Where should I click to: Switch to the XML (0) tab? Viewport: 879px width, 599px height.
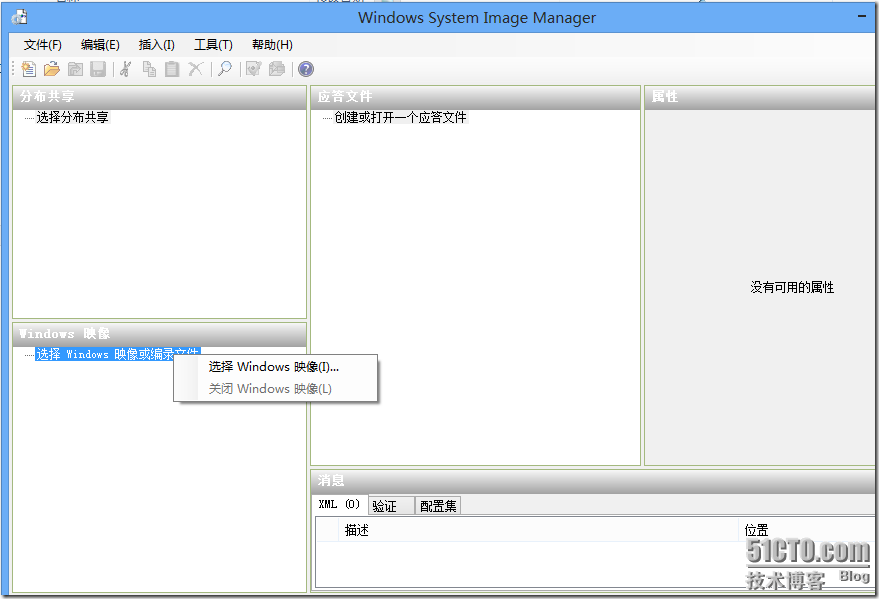coord(339,504)
